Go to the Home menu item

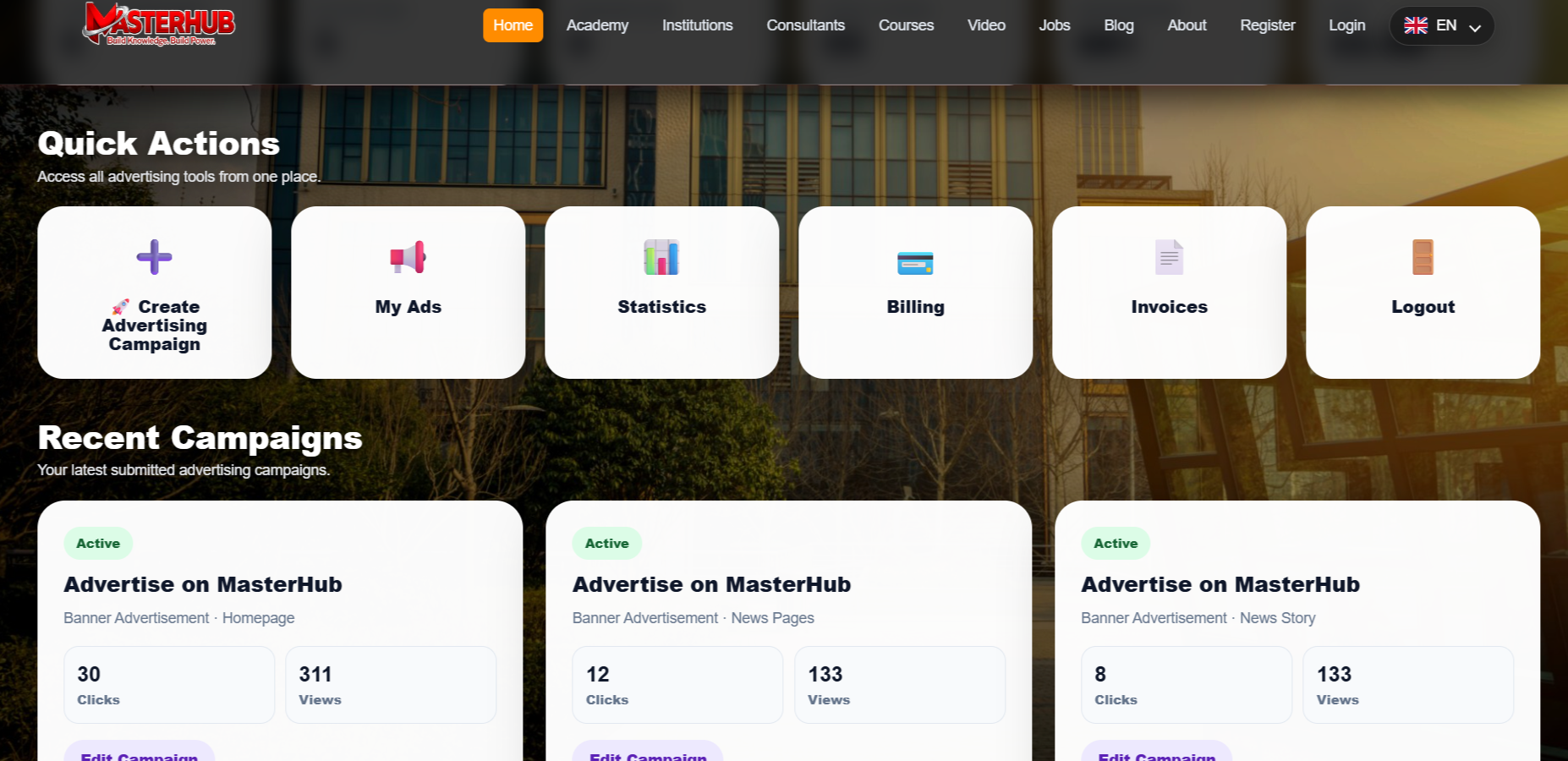513,25
